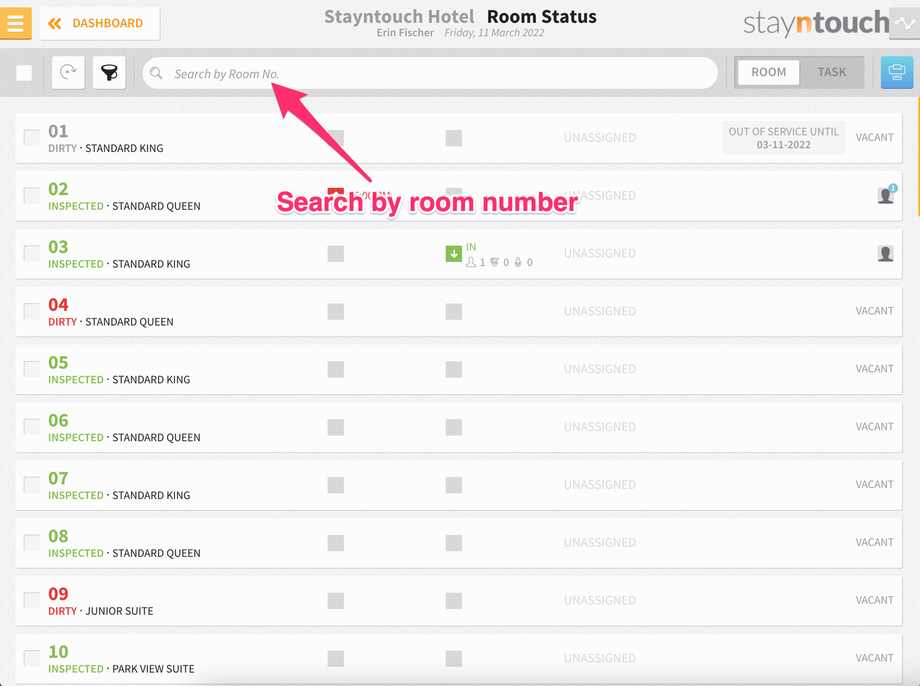
Task: Select the checkbox for room 03
Action: (32, 254)
